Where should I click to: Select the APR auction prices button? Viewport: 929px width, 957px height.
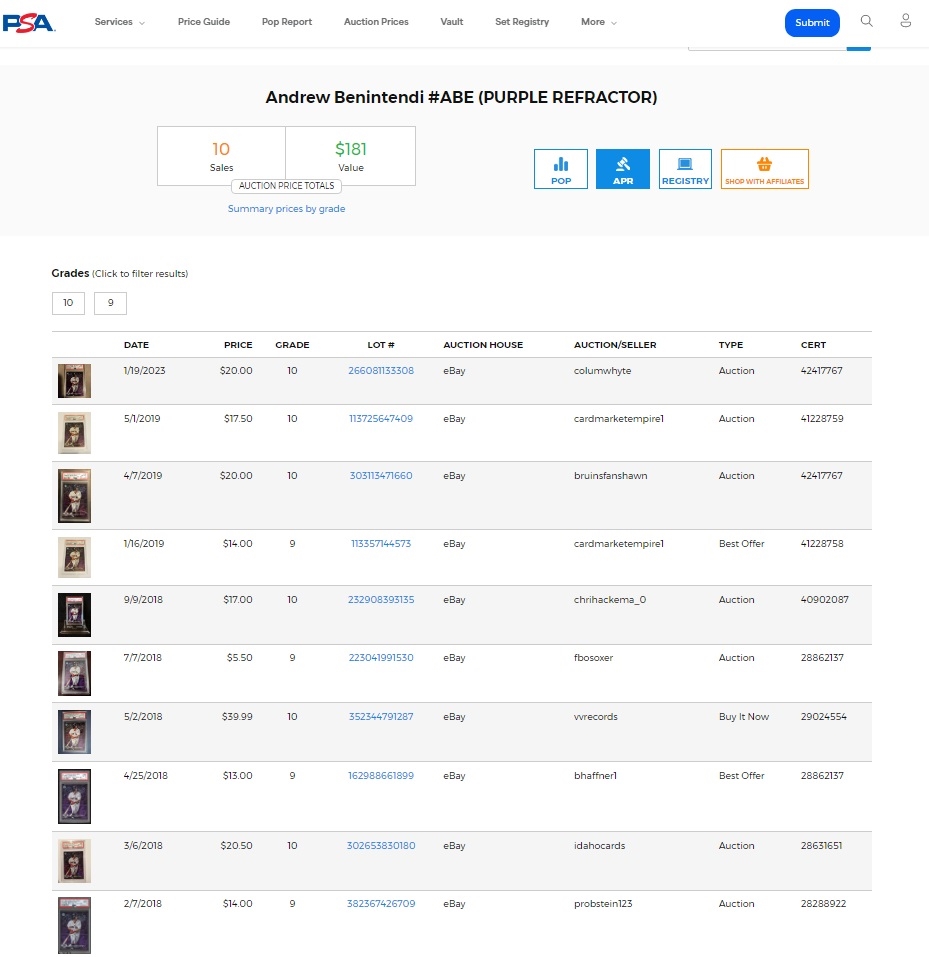pos(623,169)
